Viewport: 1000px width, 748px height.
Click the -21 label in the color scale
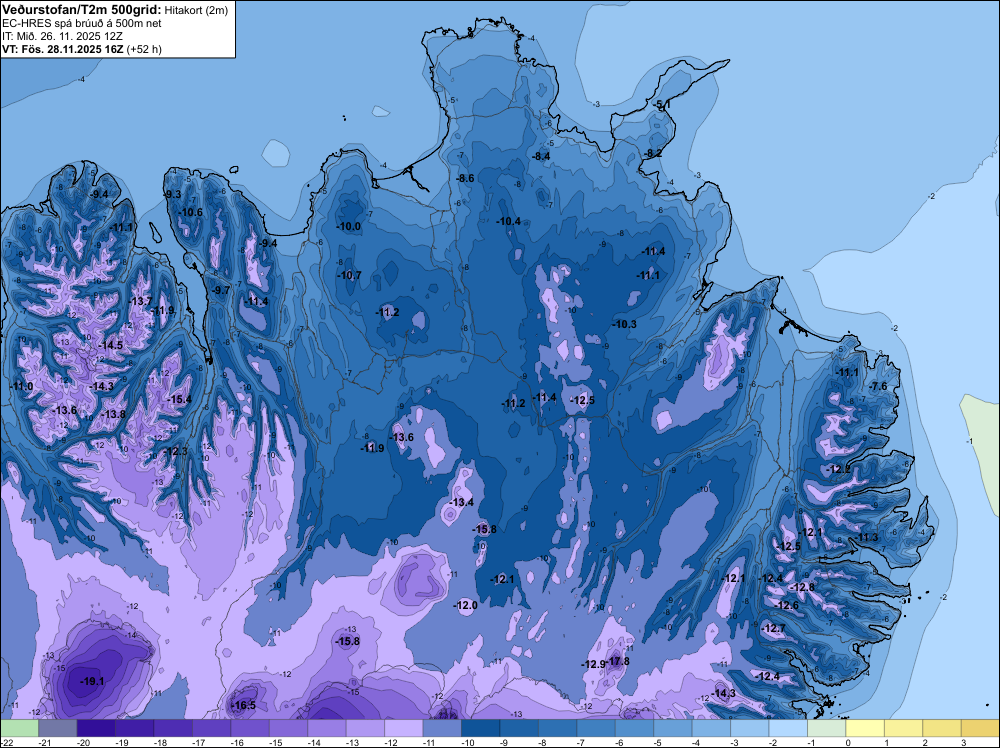(45, 742)
